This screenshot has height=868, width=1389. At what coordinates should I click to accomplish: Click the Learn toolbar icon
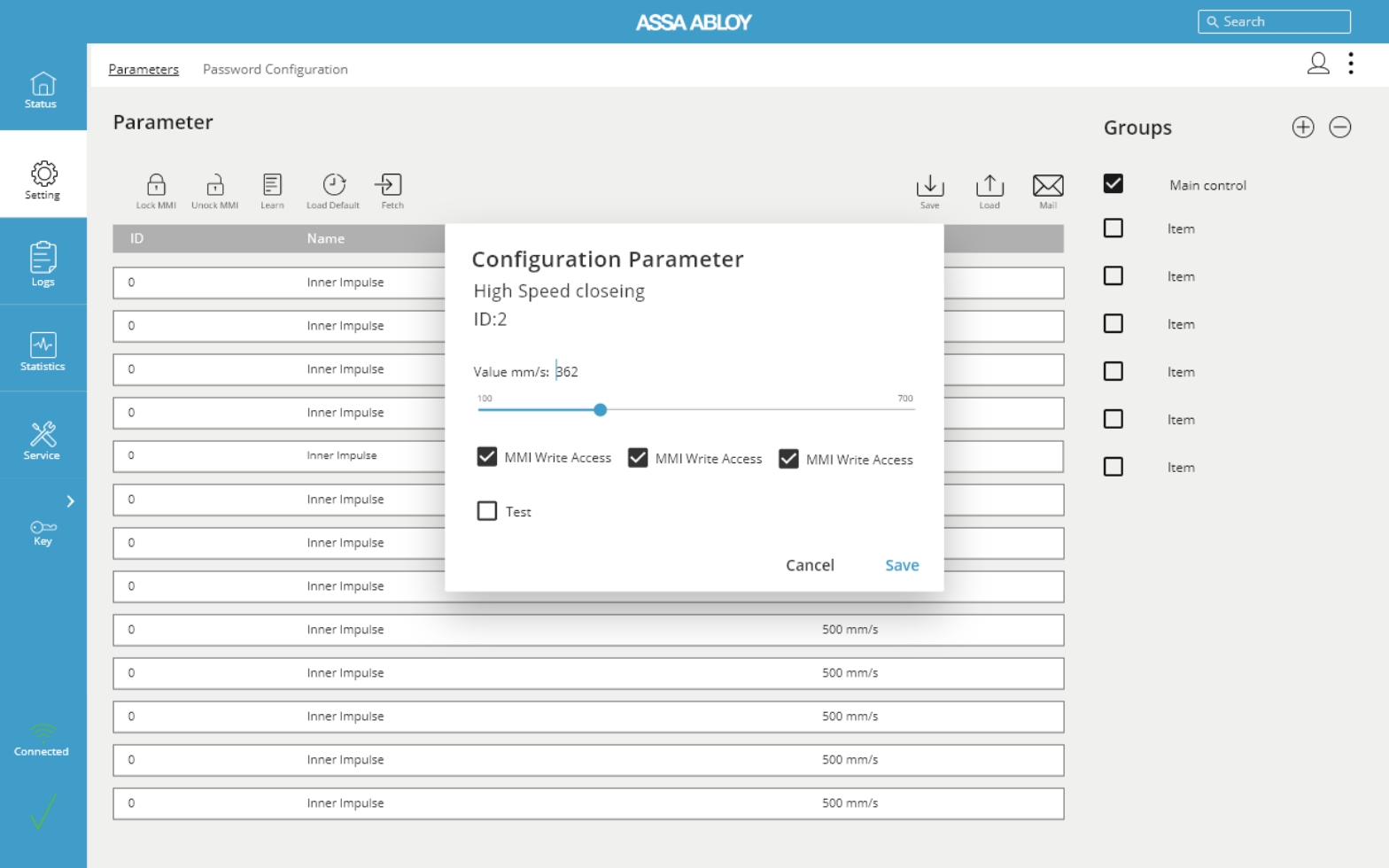272,185
